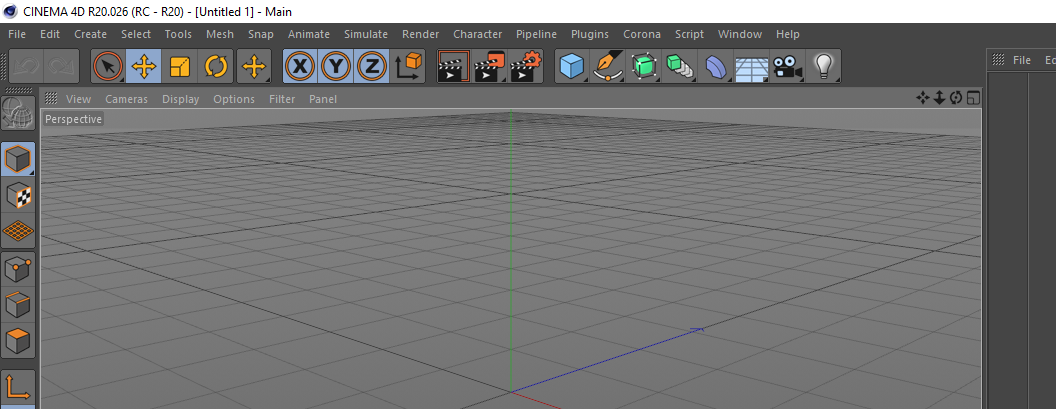Add a Camera object
This screenshot has height=409, width=1056.
pyautogui.click(x=788, y=66)
